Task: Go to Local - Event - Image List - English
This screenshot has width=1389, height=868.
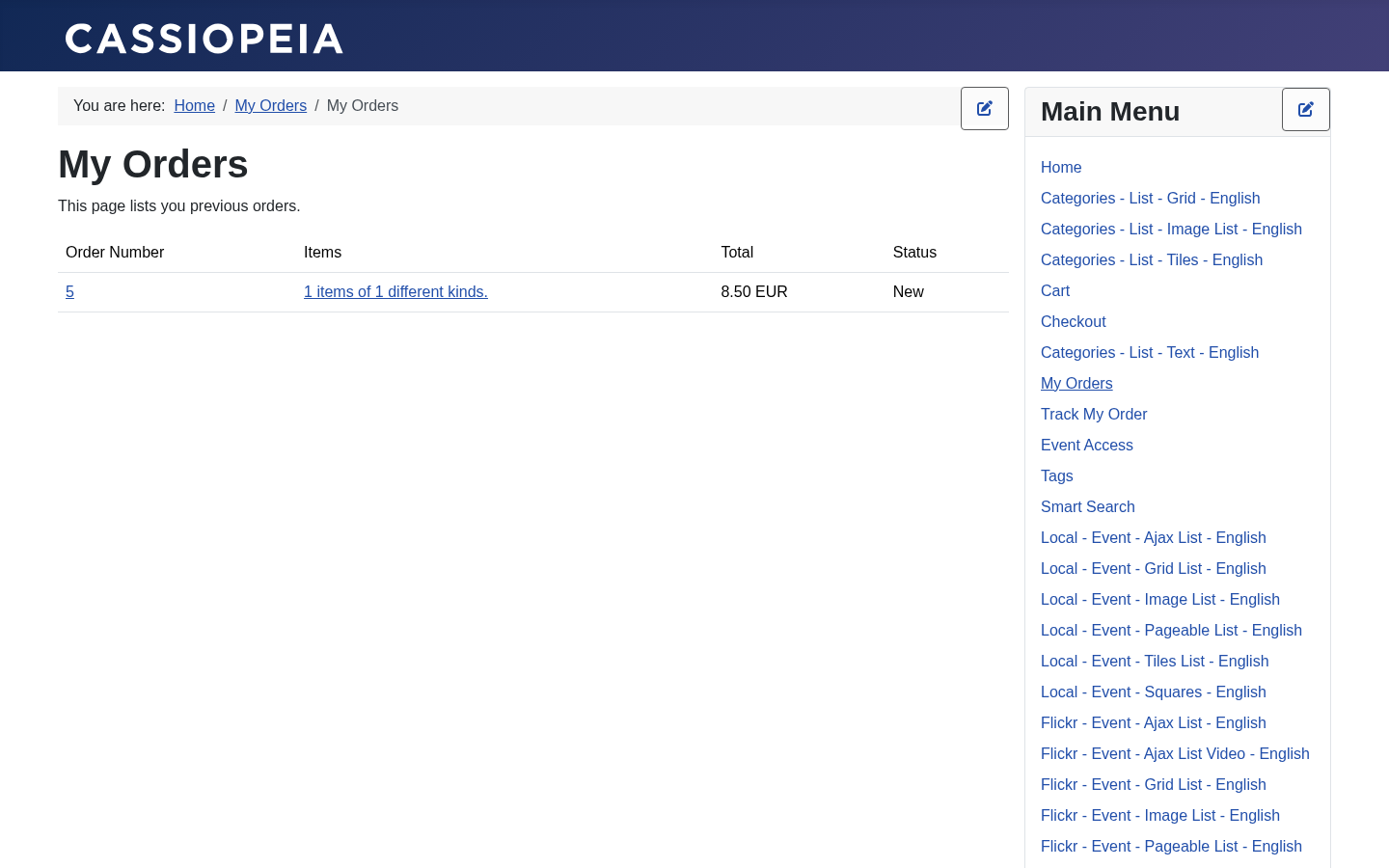Action: click(x=1160, y=600)
